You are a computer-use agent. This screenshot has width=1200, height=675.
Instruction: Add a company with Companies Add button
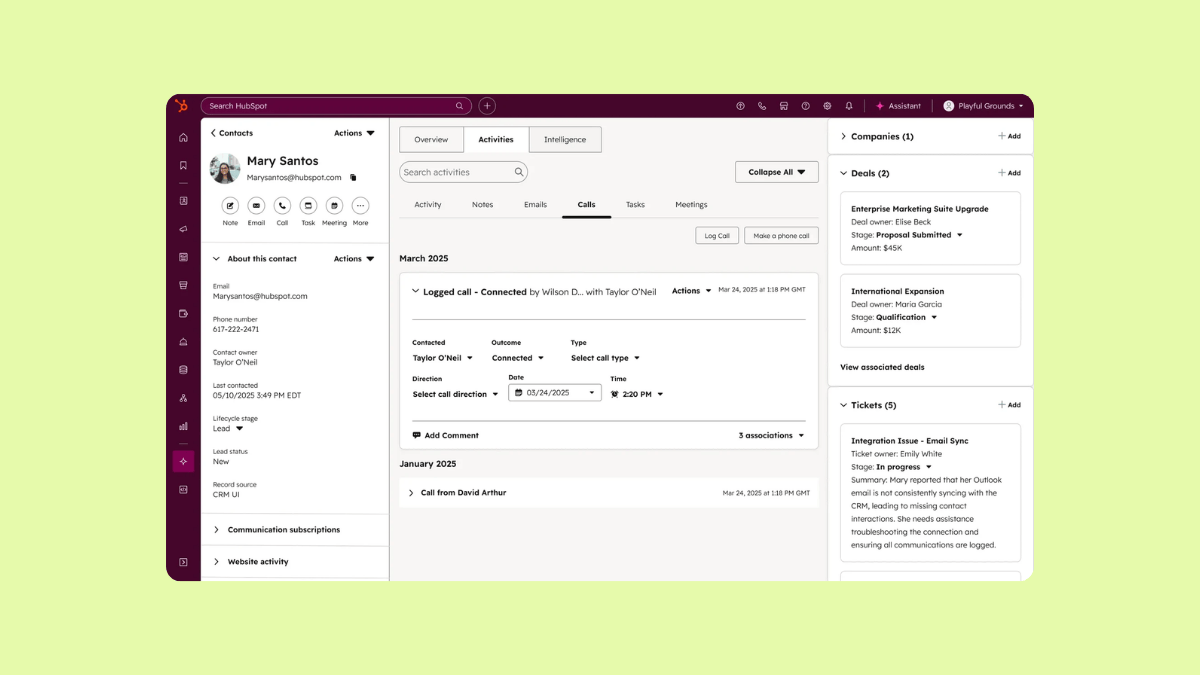1009,136
